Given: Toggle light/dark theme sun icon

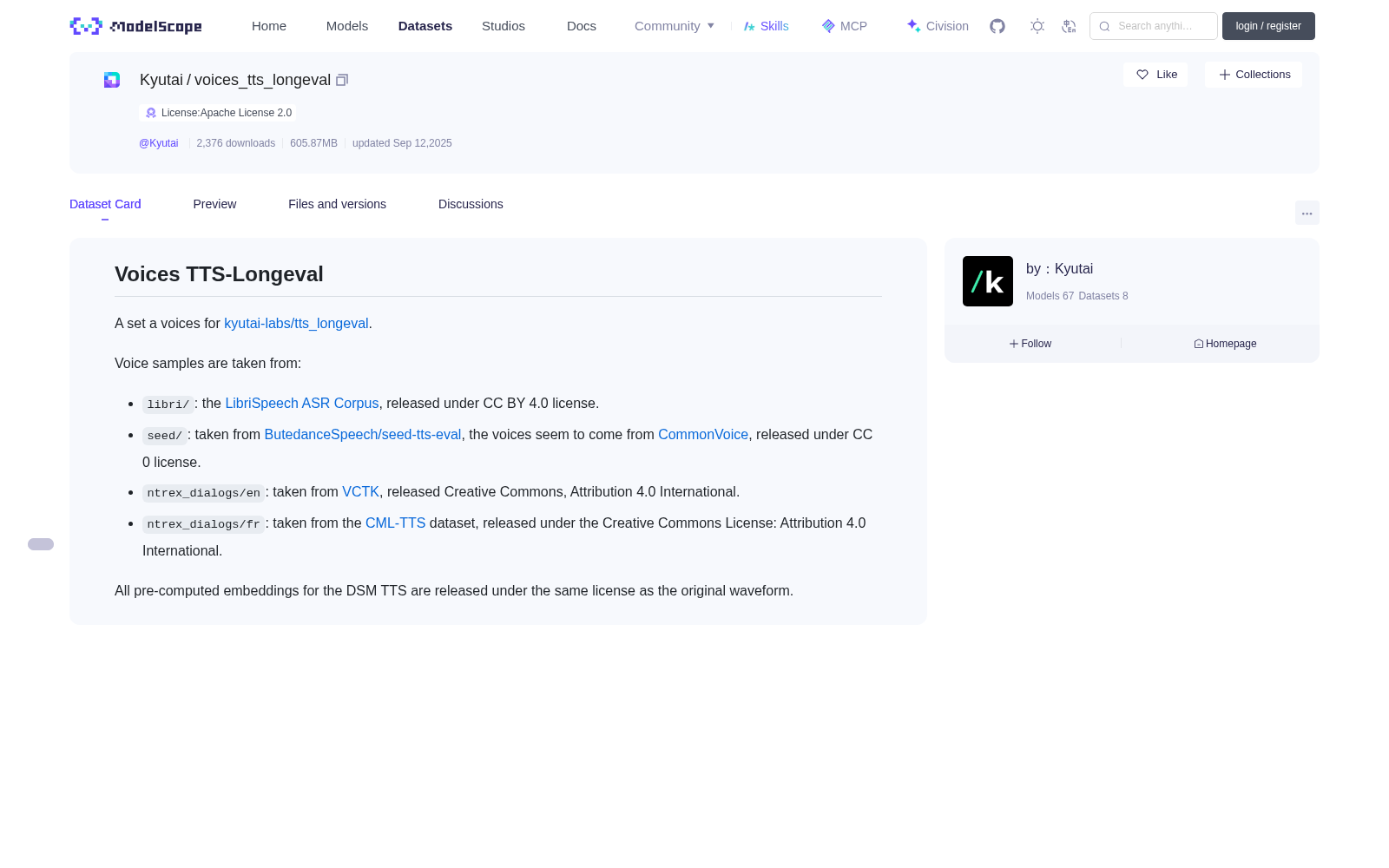Looking at the screenshot, I should (1037, 26).
